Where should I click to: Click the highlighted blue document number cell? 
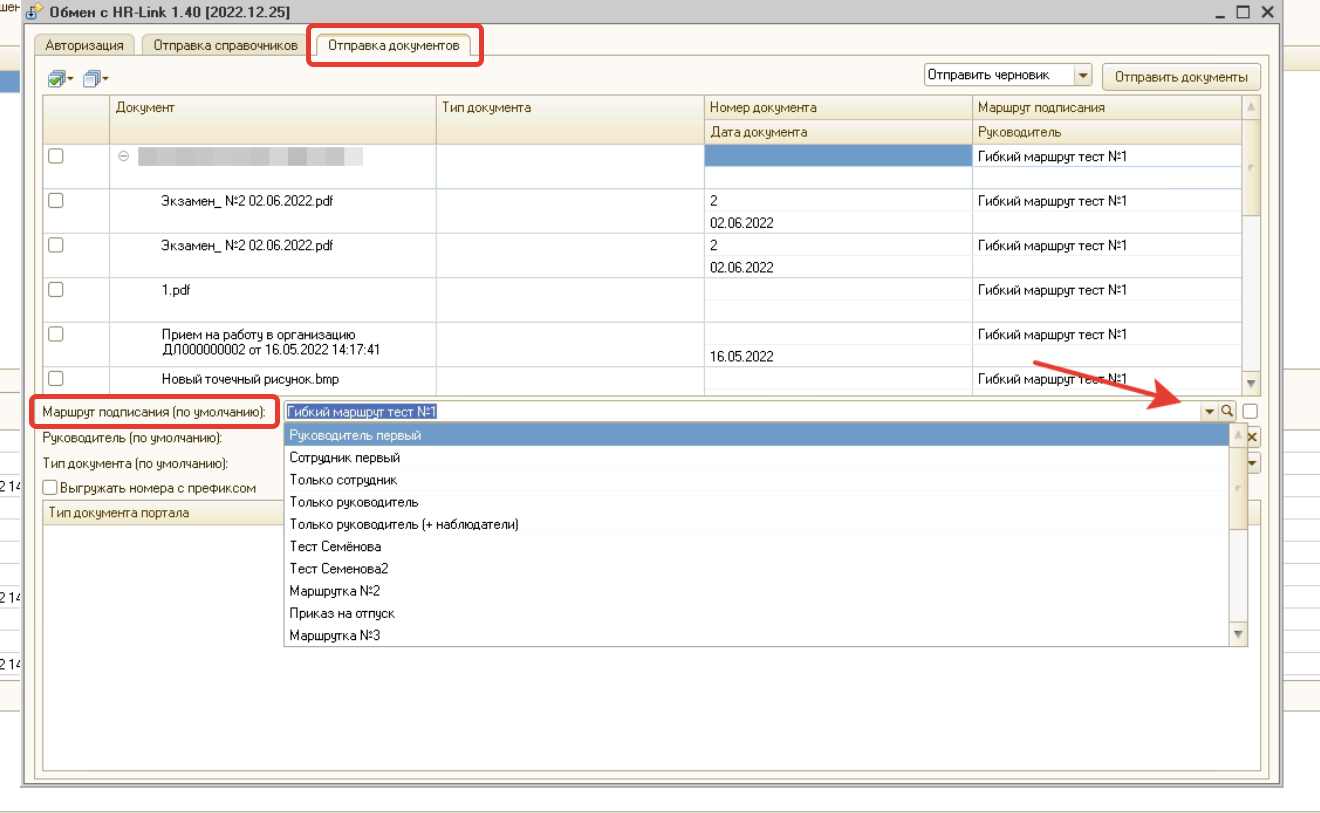(838, 156)
